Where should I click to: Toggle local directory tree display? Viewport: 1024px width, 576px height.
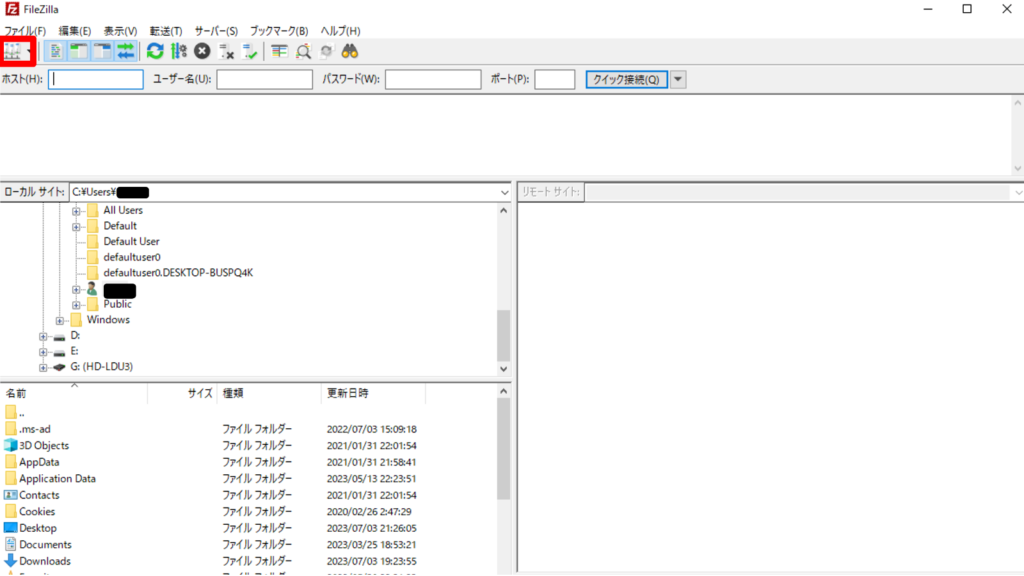79,51
